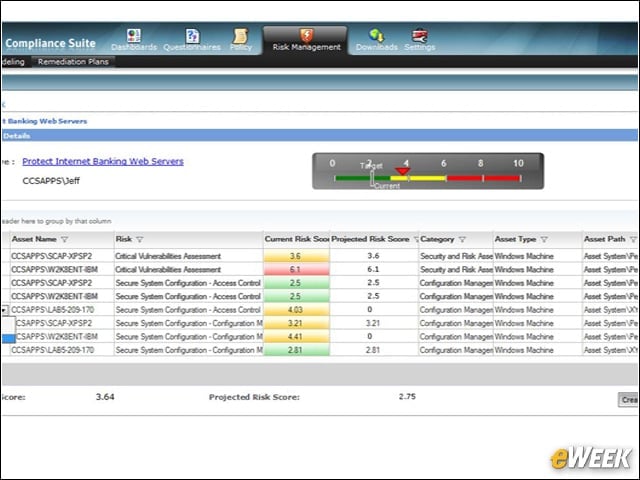The height and width of the screenshot is (480, 640).
Task: Open the Category column filter
Action: pos(462,240)
